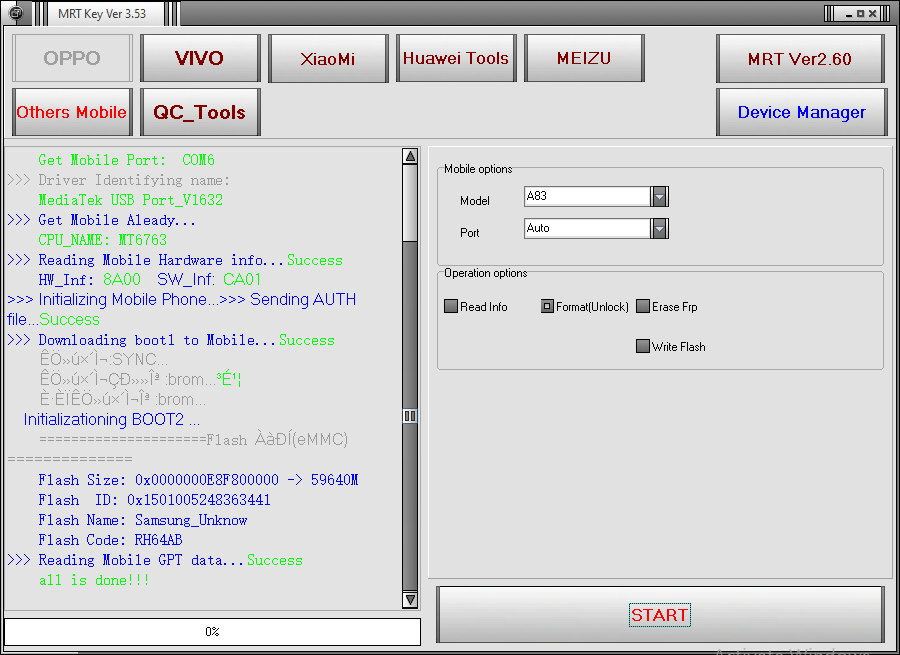
Task: Click log line 'Flash Code: RH64AB'
Action: (110, 540)
